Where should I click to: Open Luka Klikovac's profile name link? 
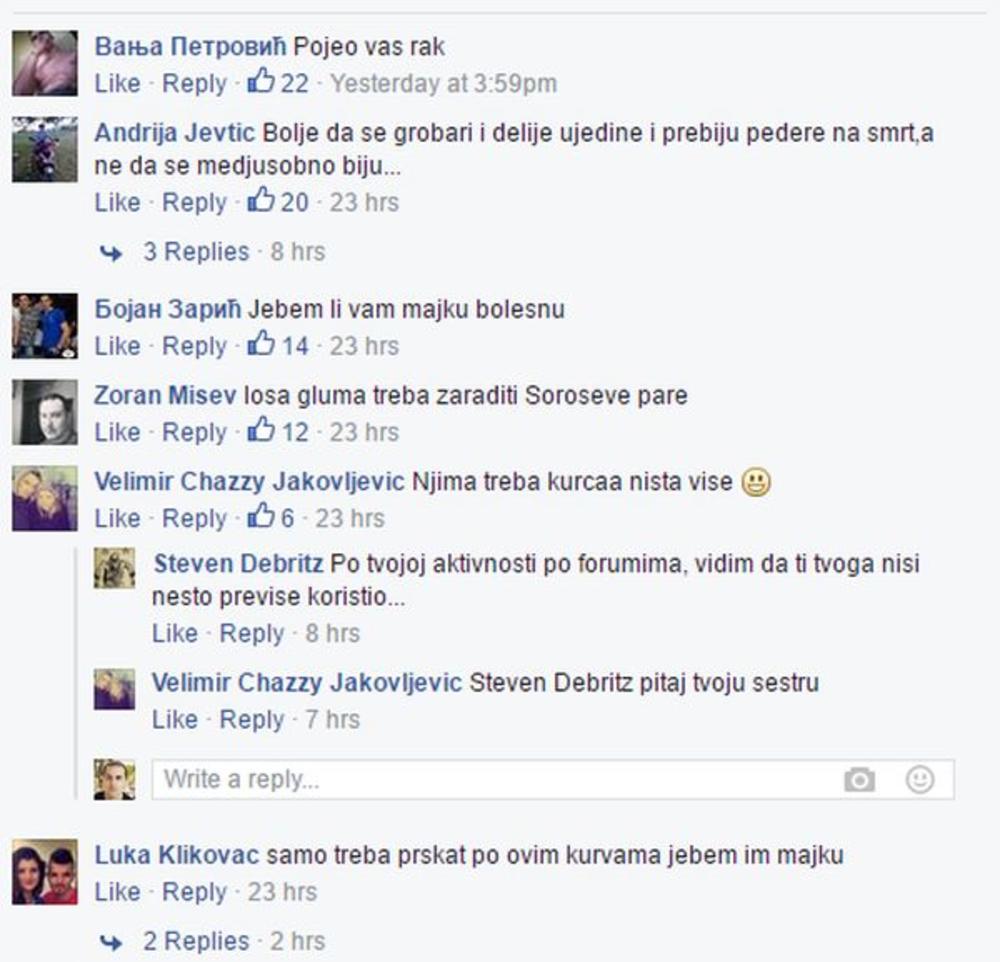(177, 855)
